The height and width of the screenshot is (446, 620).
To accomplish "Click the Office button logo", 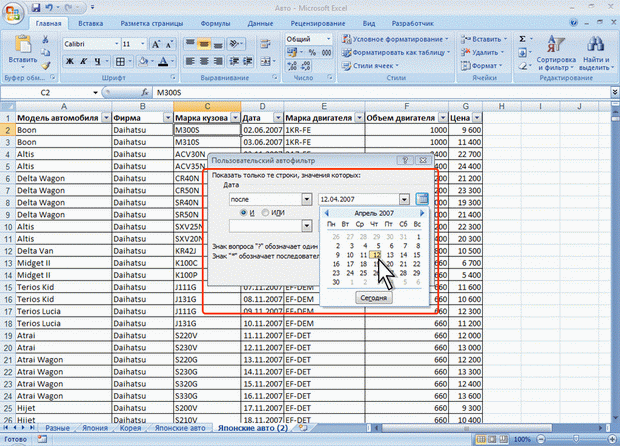I will [x=13, y=12].
